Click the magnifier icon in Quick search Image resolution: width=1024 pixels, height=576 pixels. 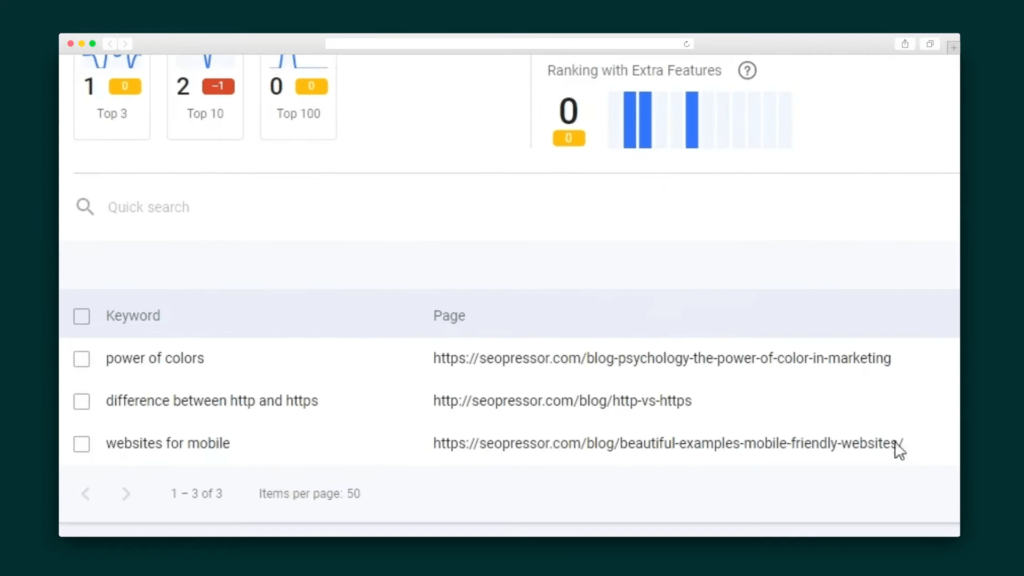pyautogui.click(x=85, y=207)
